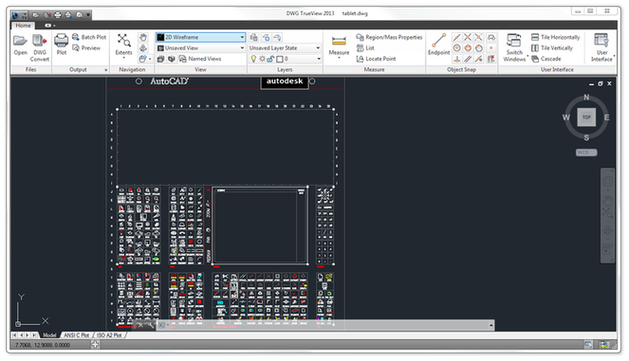Click the Batch Plot button

point(89,37)
